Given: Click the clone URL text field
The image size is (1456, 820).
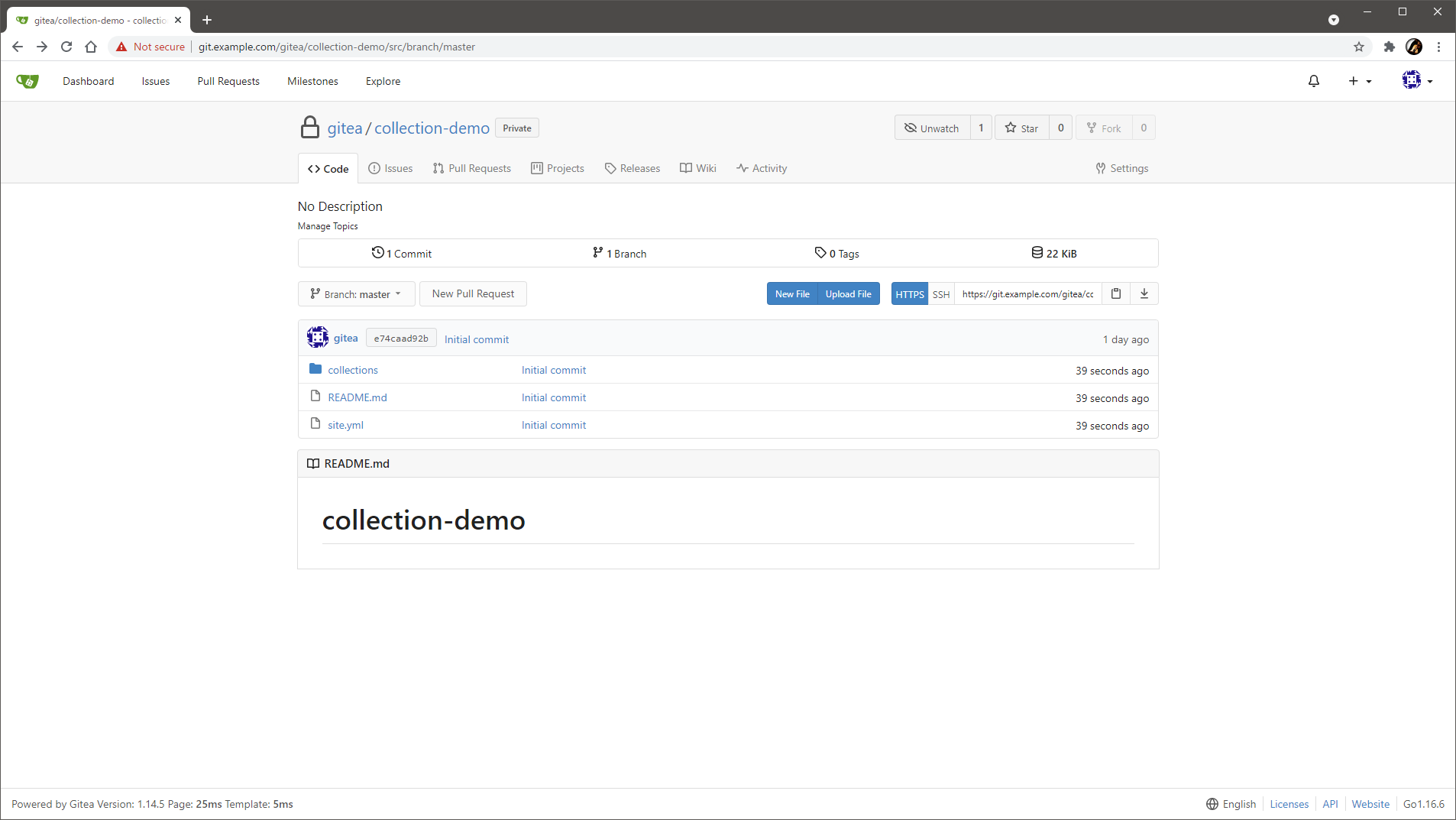Looking at the screenshot, I should click(x=1027, y=294).
